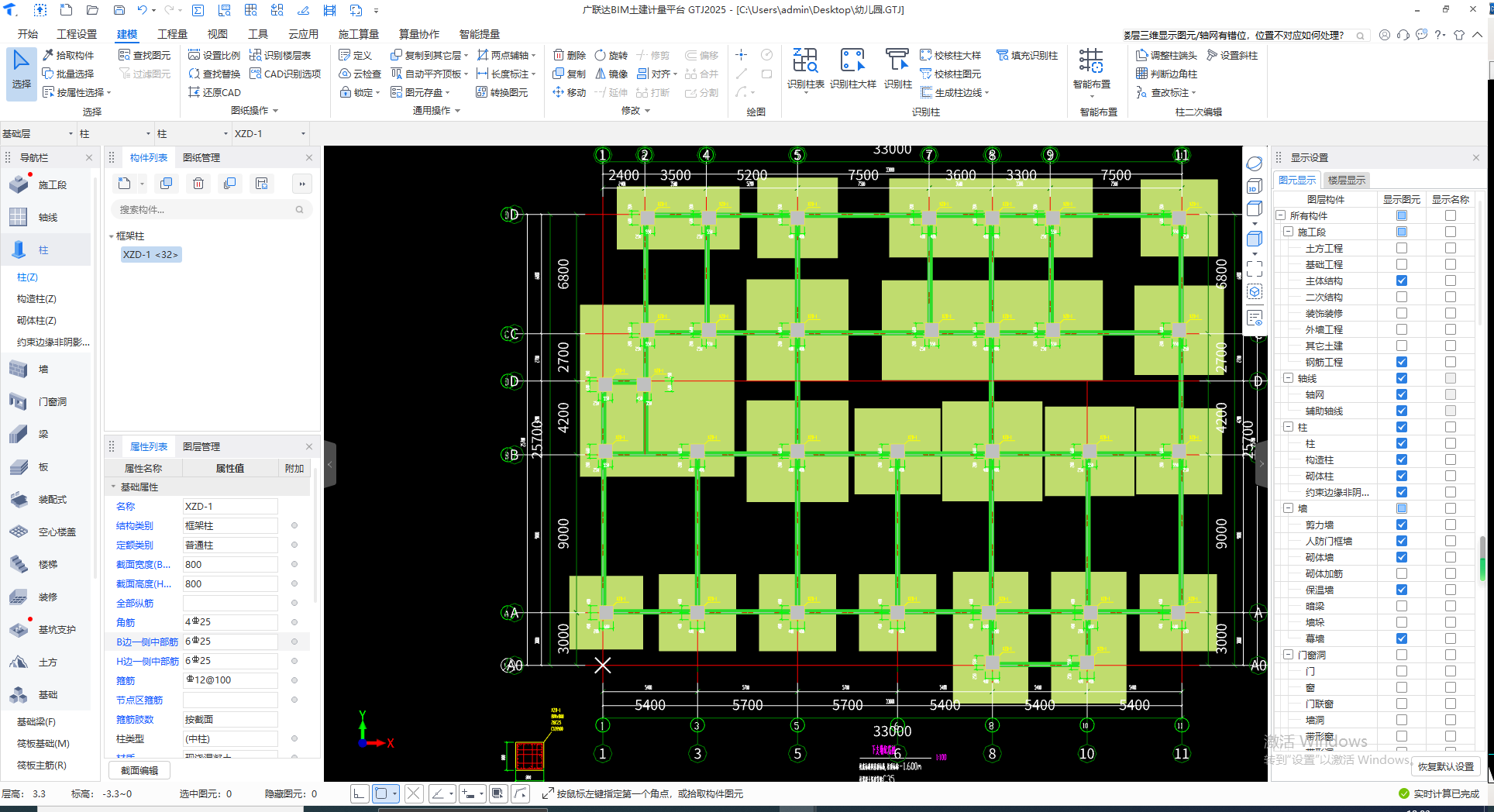Viewport: 1494px width, 812px height.
Task: Toggle 剪力墙 显示图元 checkbox
Action: click(x=1402, y=525)
